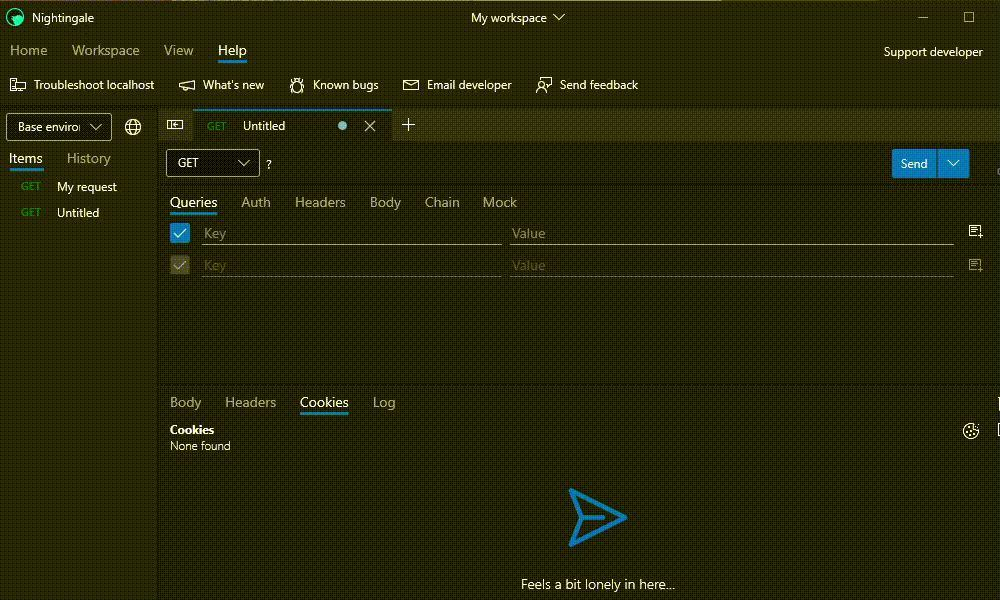Expand Send options dropdown arrow

[953, 164]
